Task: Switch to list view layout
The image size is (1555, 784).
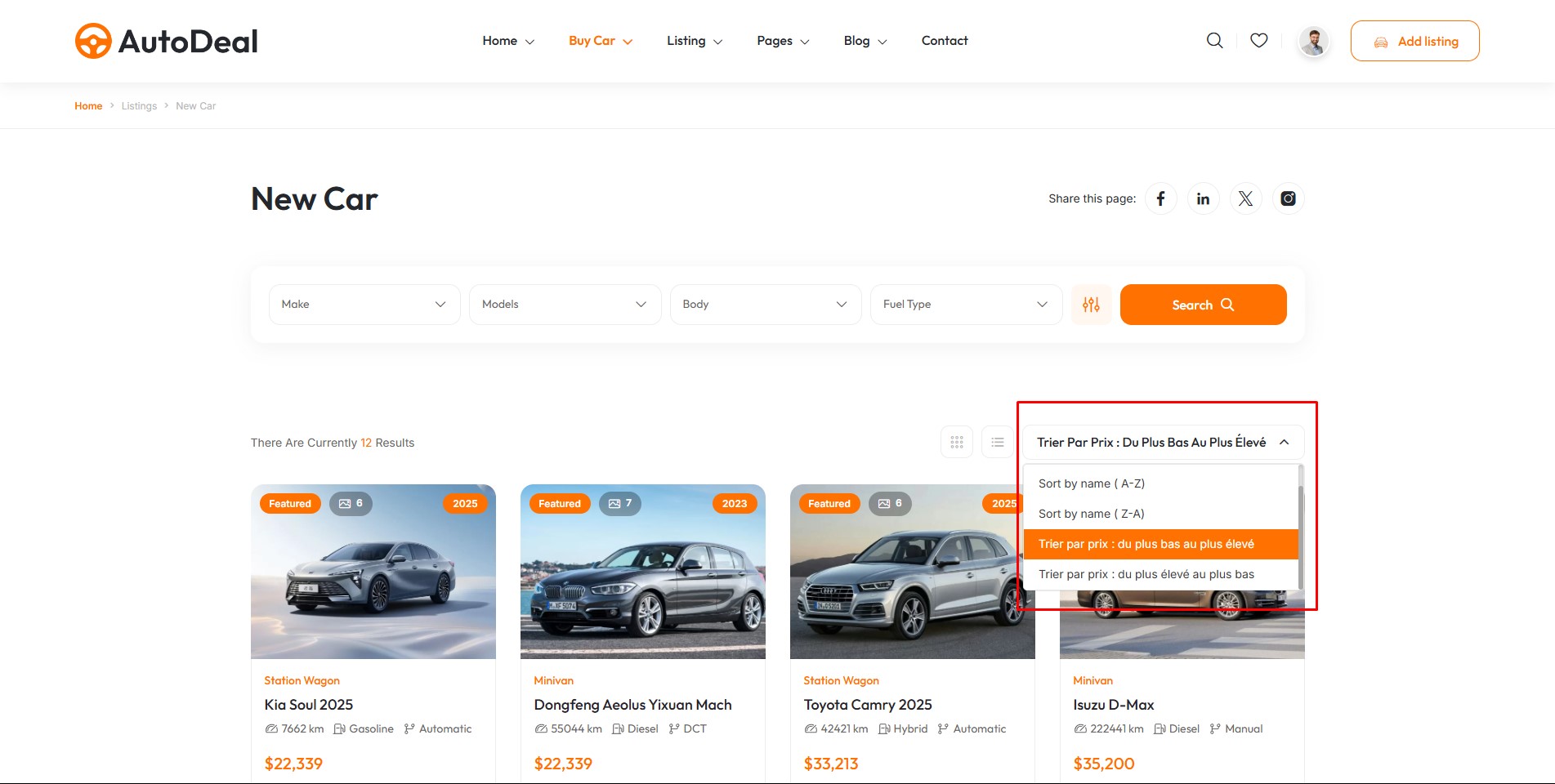Action: pos(998,443)
